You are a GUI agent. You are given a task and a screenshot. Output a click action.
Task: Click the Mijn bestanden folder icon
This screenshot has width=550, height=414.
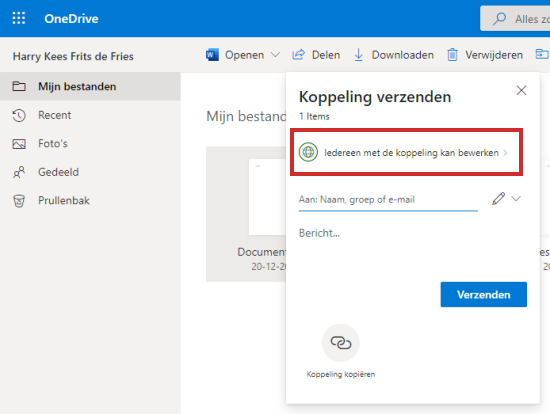tap(19, 86)
